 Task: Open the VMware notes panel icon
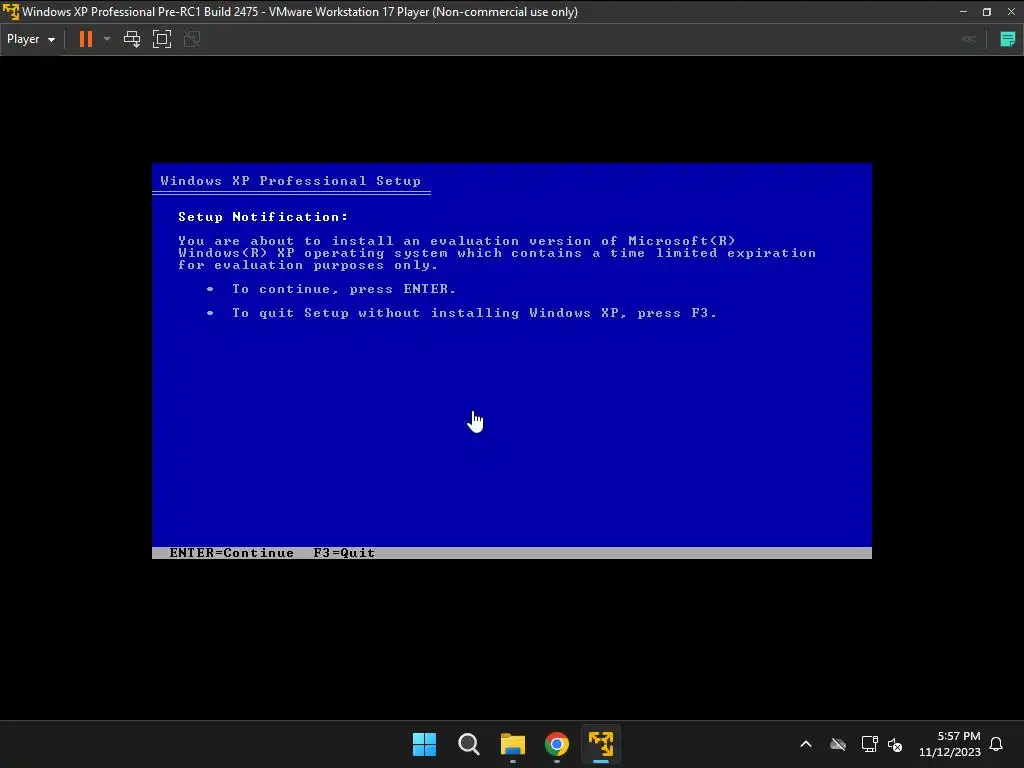tap(1008, 39)
